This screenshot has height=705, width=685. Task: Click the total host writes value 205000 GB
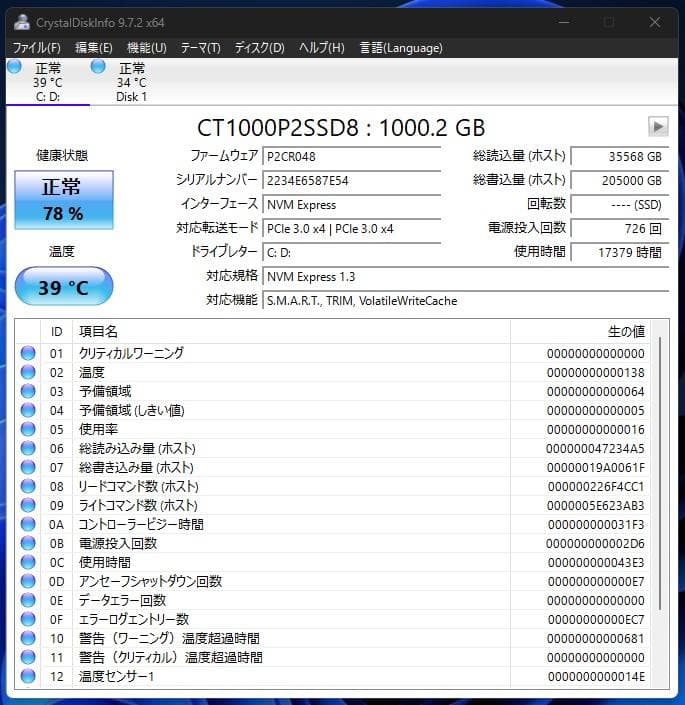pyautogui.click(x=620, y=180)
